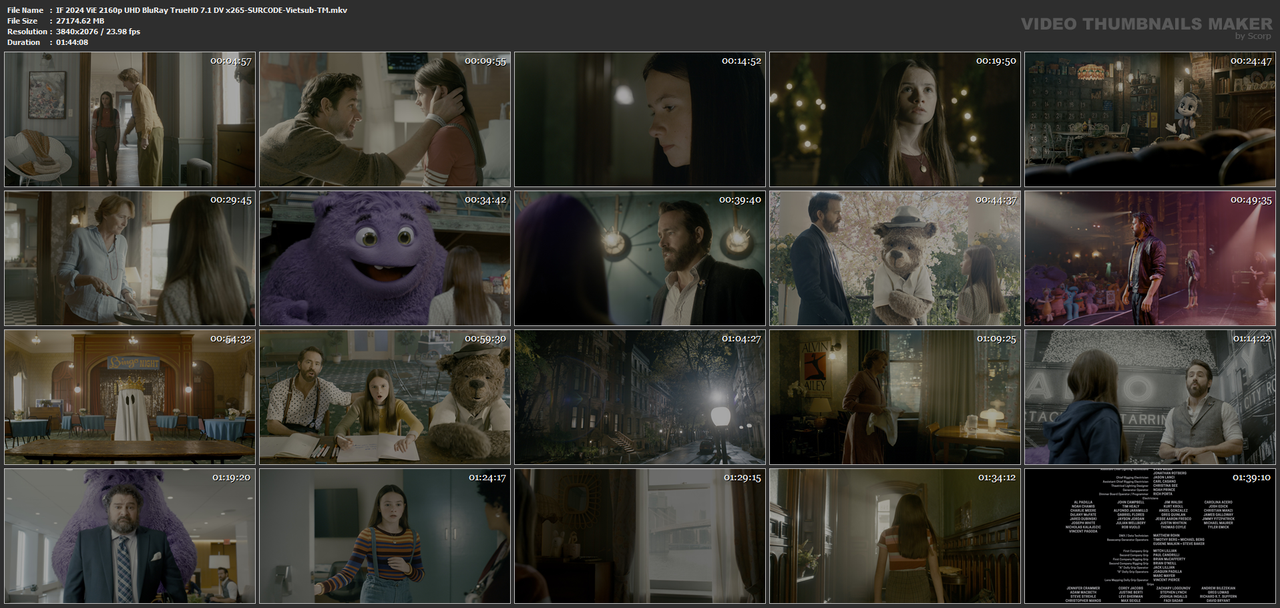Pick the striped sweater thumbnail at 01:24:17
The width and height of the screenshot is (1280, 608).
click(385, 537)
